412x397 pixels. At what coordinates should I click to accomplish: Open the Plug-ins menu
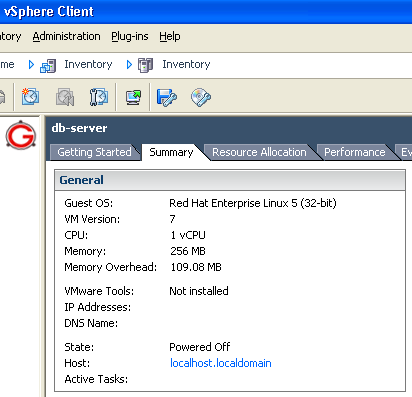(130, 36)
